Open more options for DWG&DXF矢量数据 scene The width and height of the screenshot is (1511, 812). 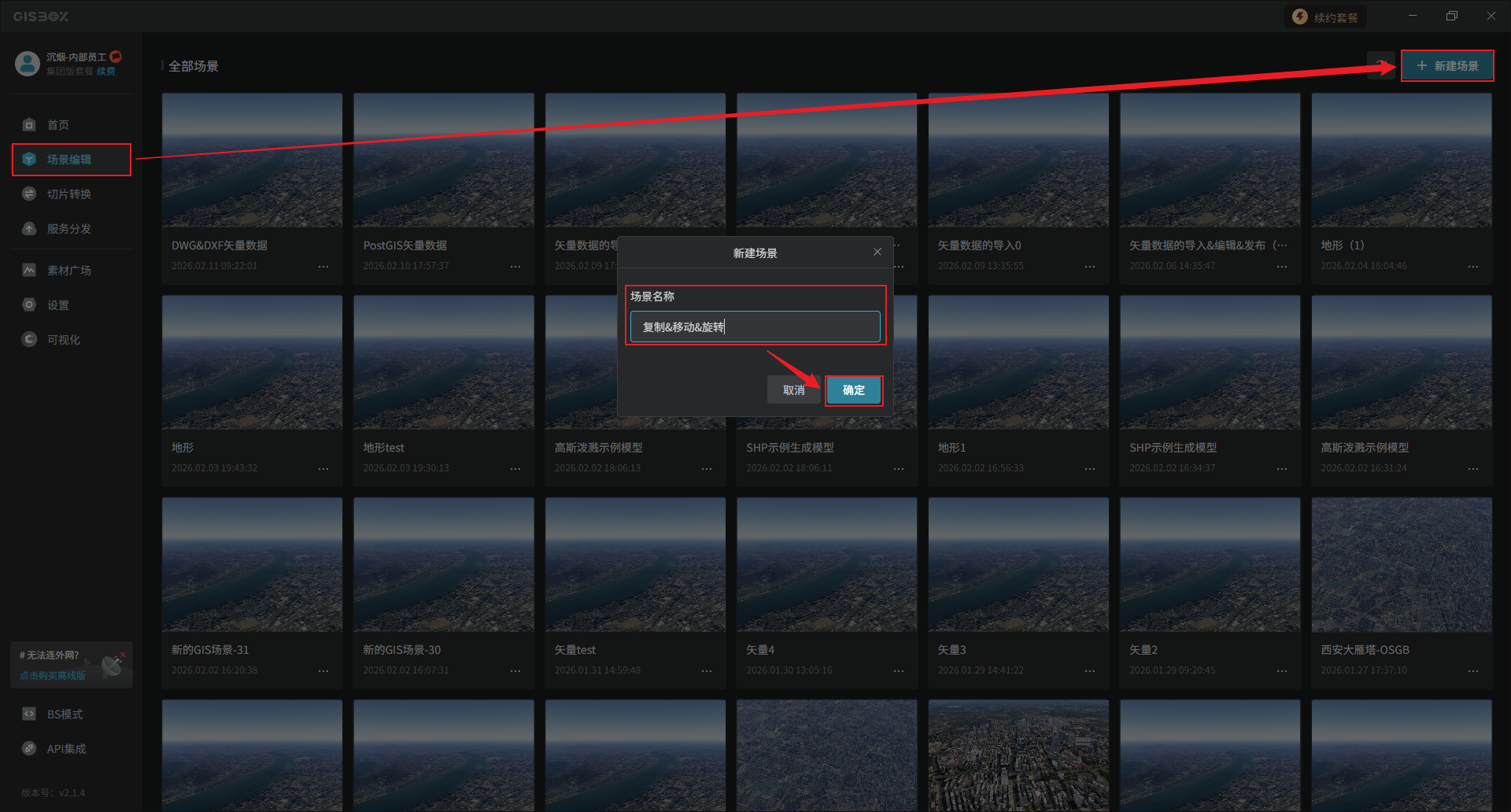pyautogui.click(x=323, y=267)
